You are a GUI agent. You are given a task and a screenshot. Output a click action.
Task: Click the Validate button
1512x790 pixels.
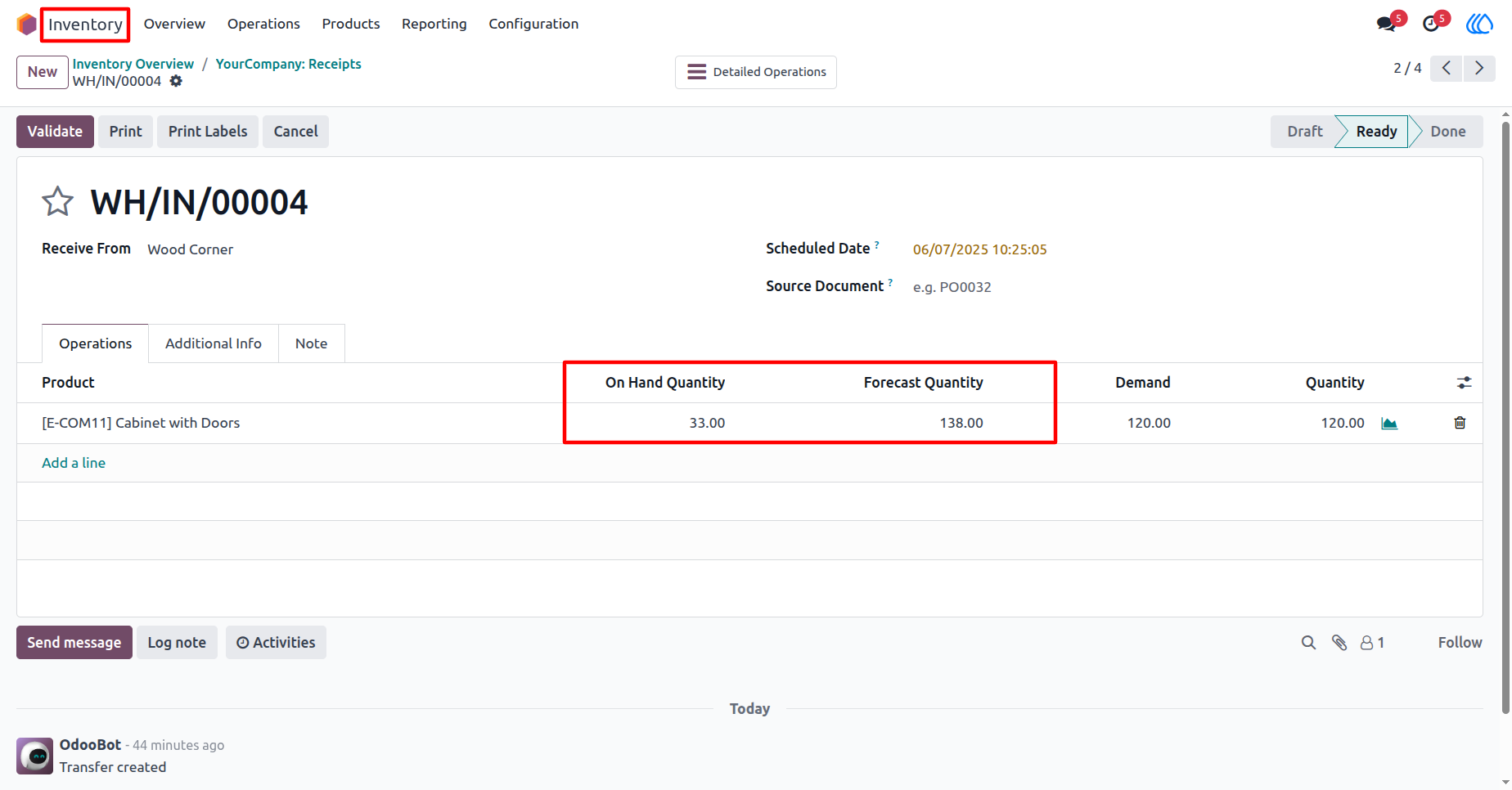coord(55,132)
